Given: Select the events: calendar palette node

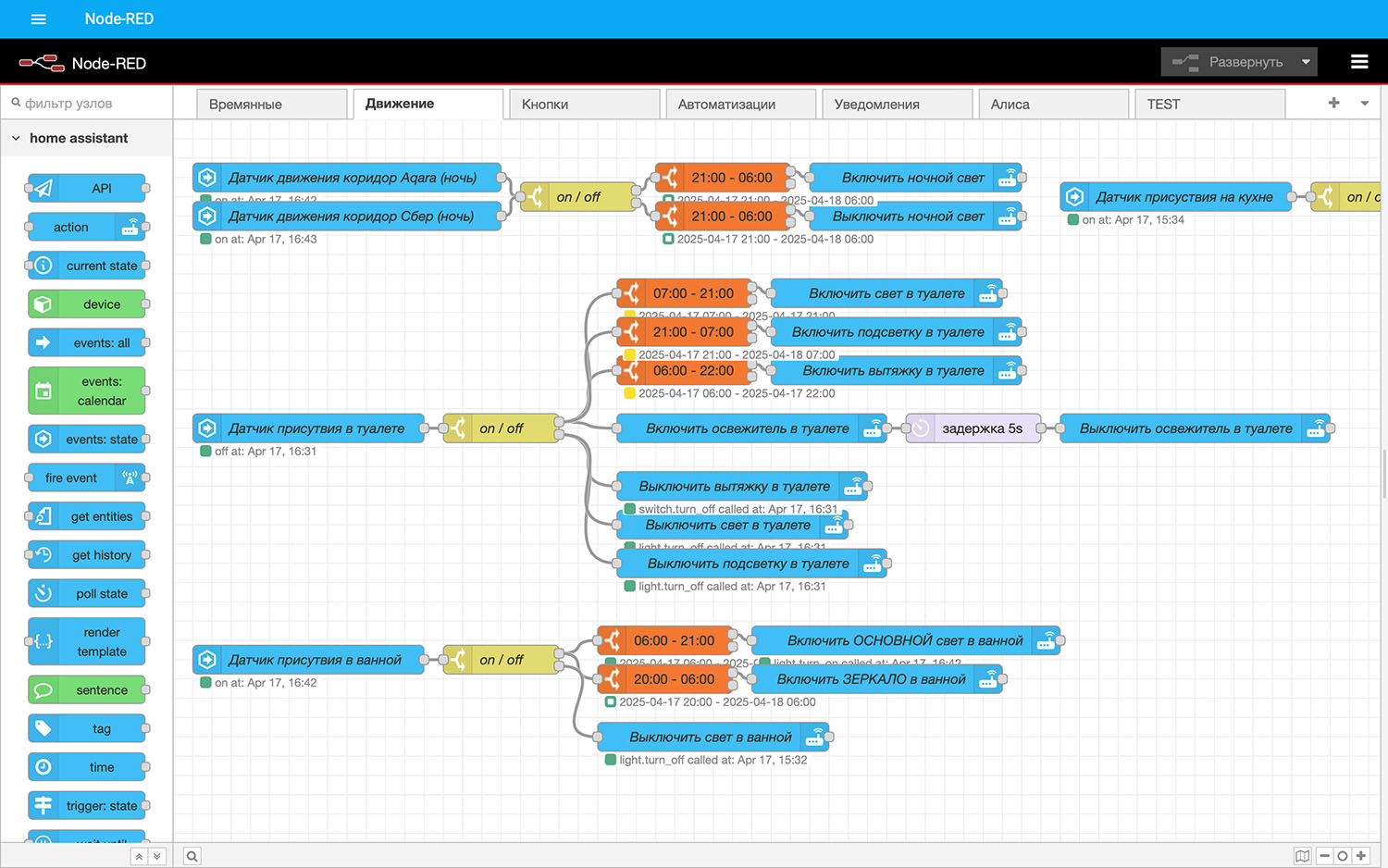Looking at the screenshot, I should 87,391.
